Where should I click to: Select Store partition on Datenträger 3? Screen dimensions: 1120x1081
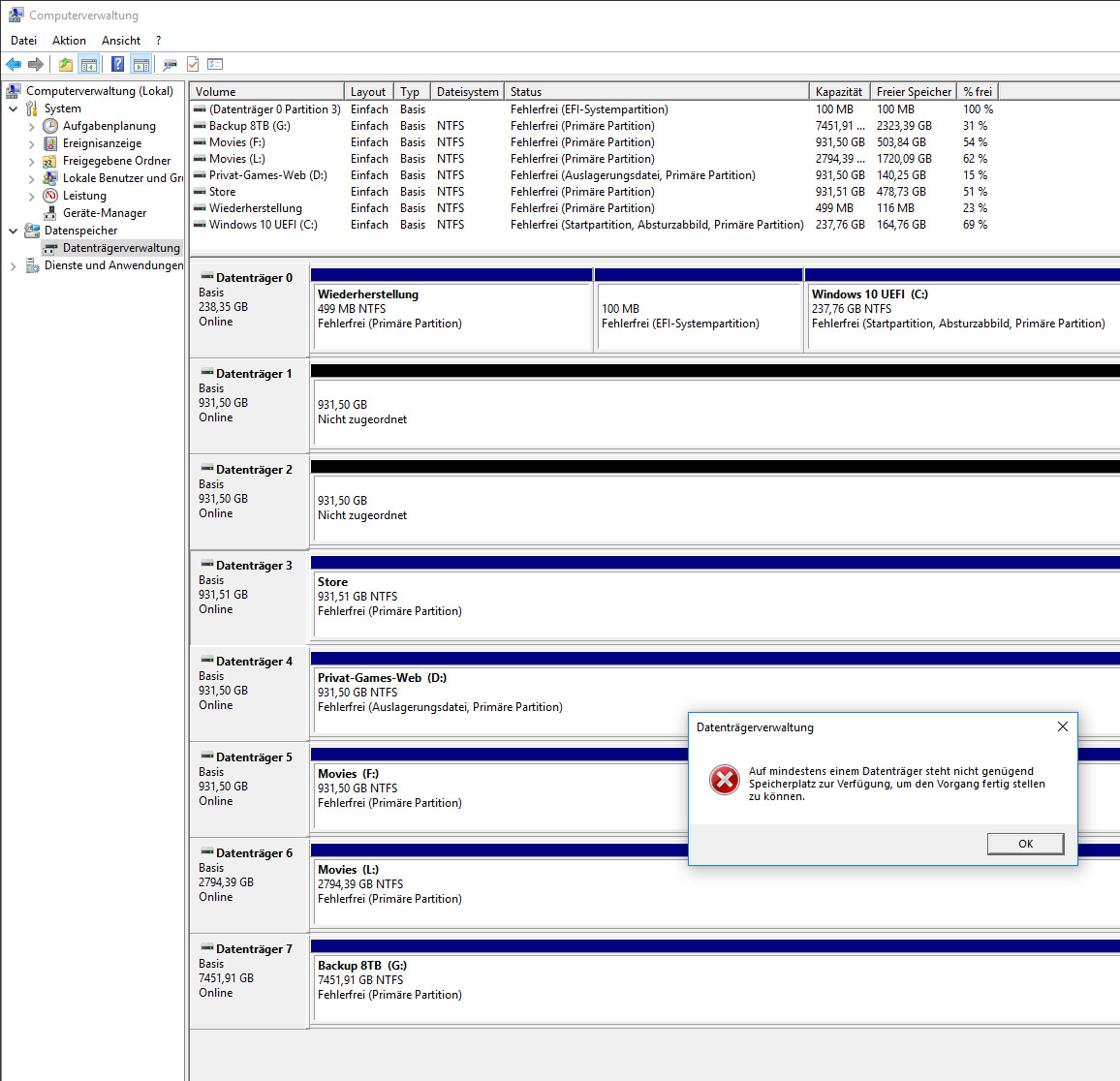coord(715,597)
